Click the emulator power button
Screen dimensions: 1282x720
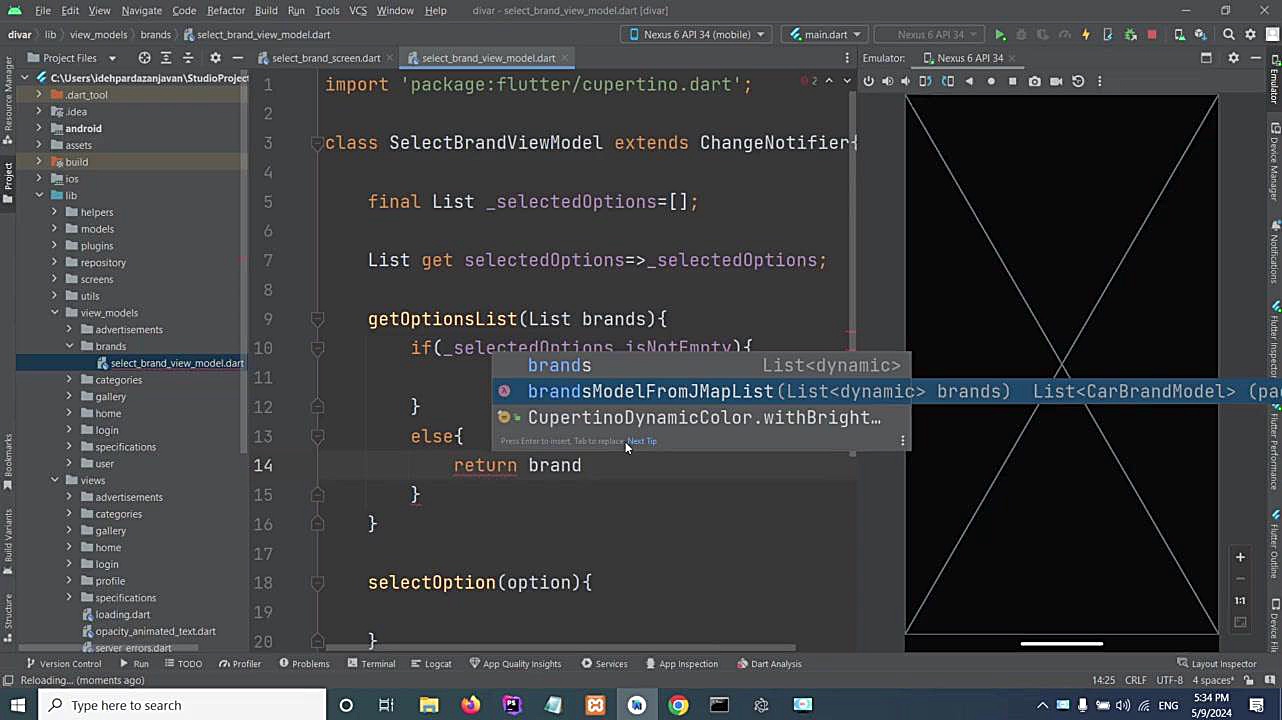(868, 81)
